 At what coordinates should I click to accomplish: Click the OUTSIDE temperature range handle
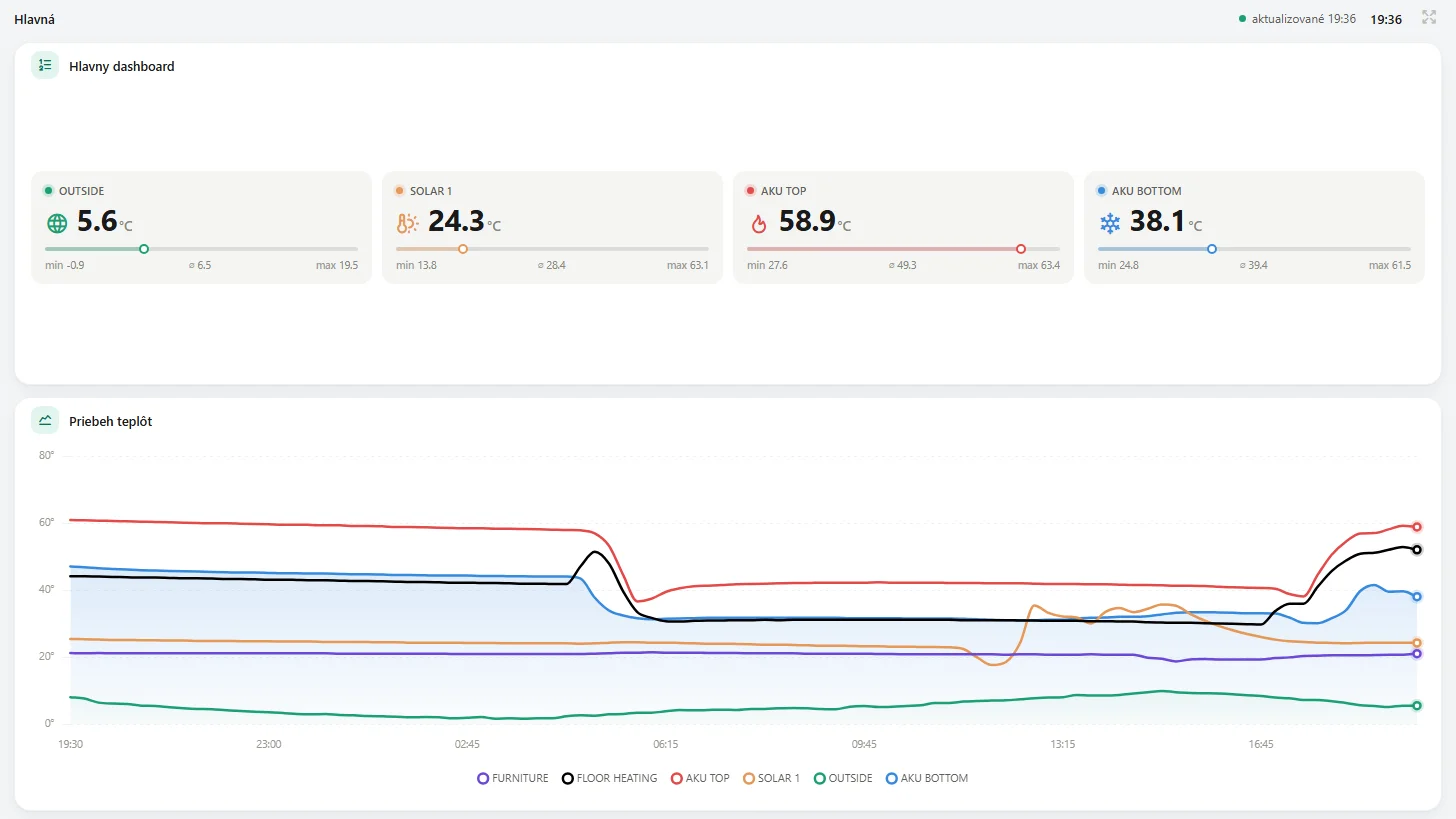[144, 249]
